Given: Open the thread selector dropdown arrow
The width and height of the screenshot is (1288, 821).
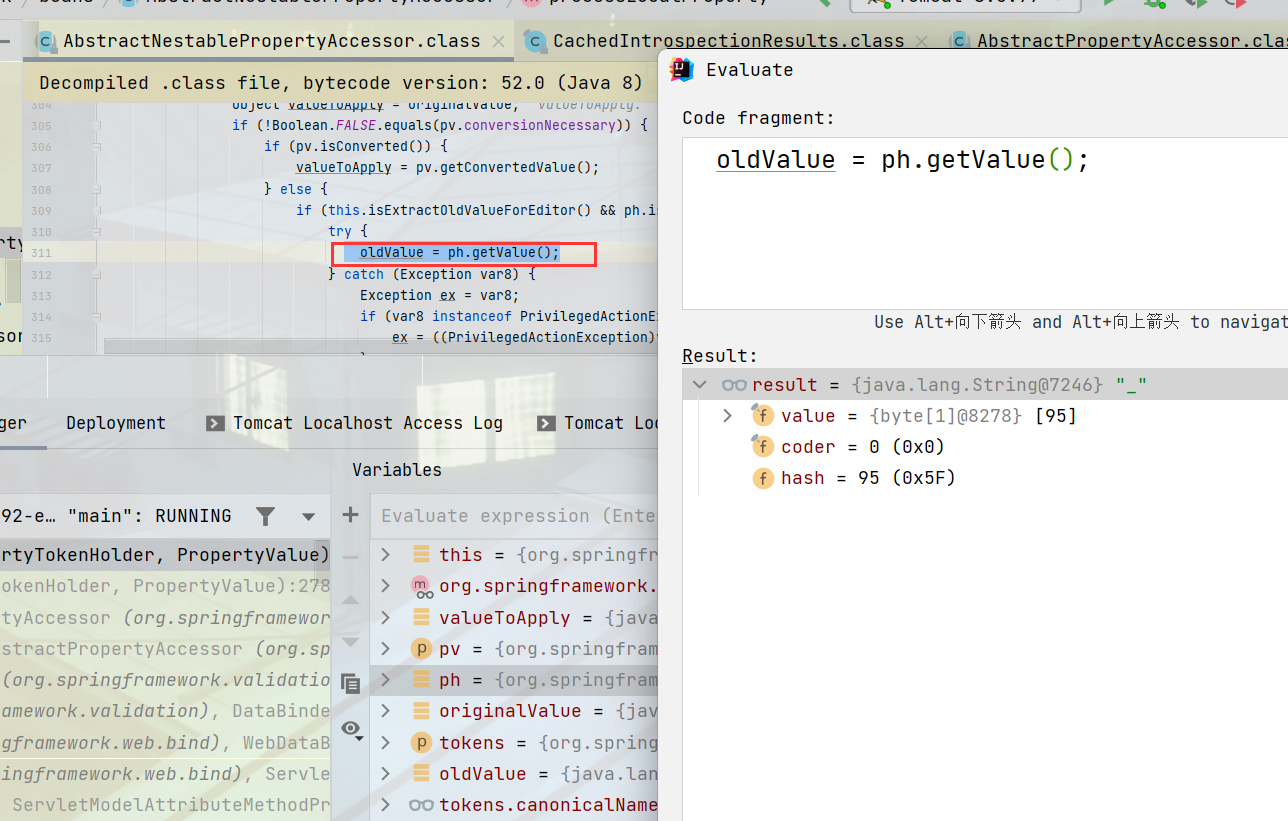Looking at the screenshot, I should (308, 516).
